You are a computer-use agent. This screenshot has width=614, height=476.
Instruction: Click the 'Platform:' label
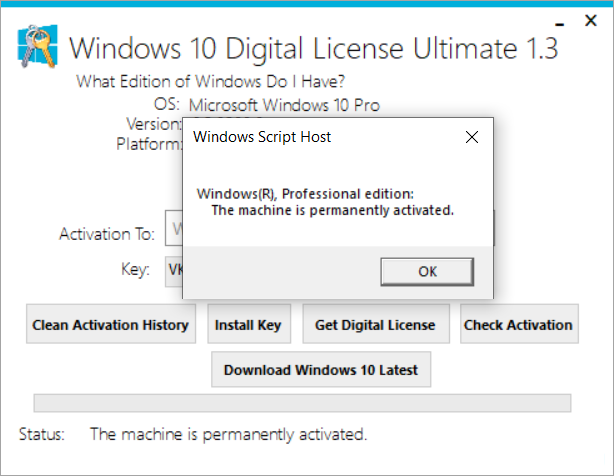[x=149, y=144]
